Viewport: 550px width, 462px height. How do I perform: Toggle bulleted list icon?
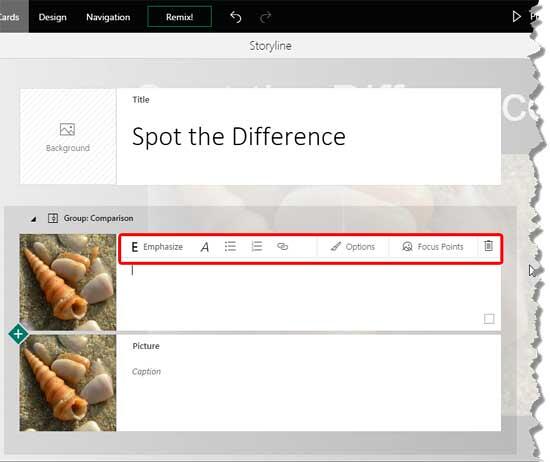click(230, 246)
